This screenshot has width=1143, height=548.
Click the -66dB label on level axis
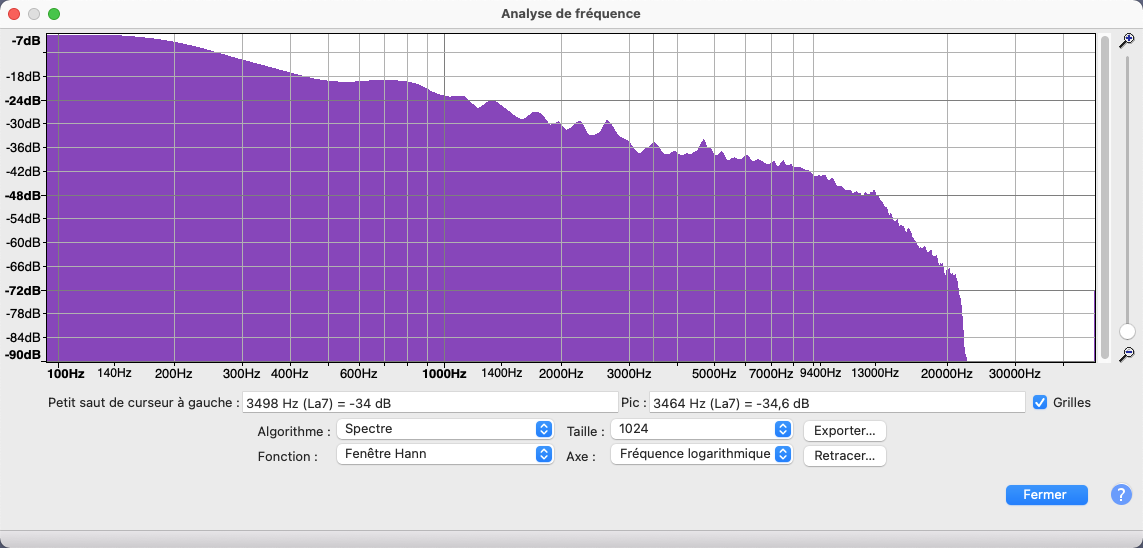click(23, 267)
